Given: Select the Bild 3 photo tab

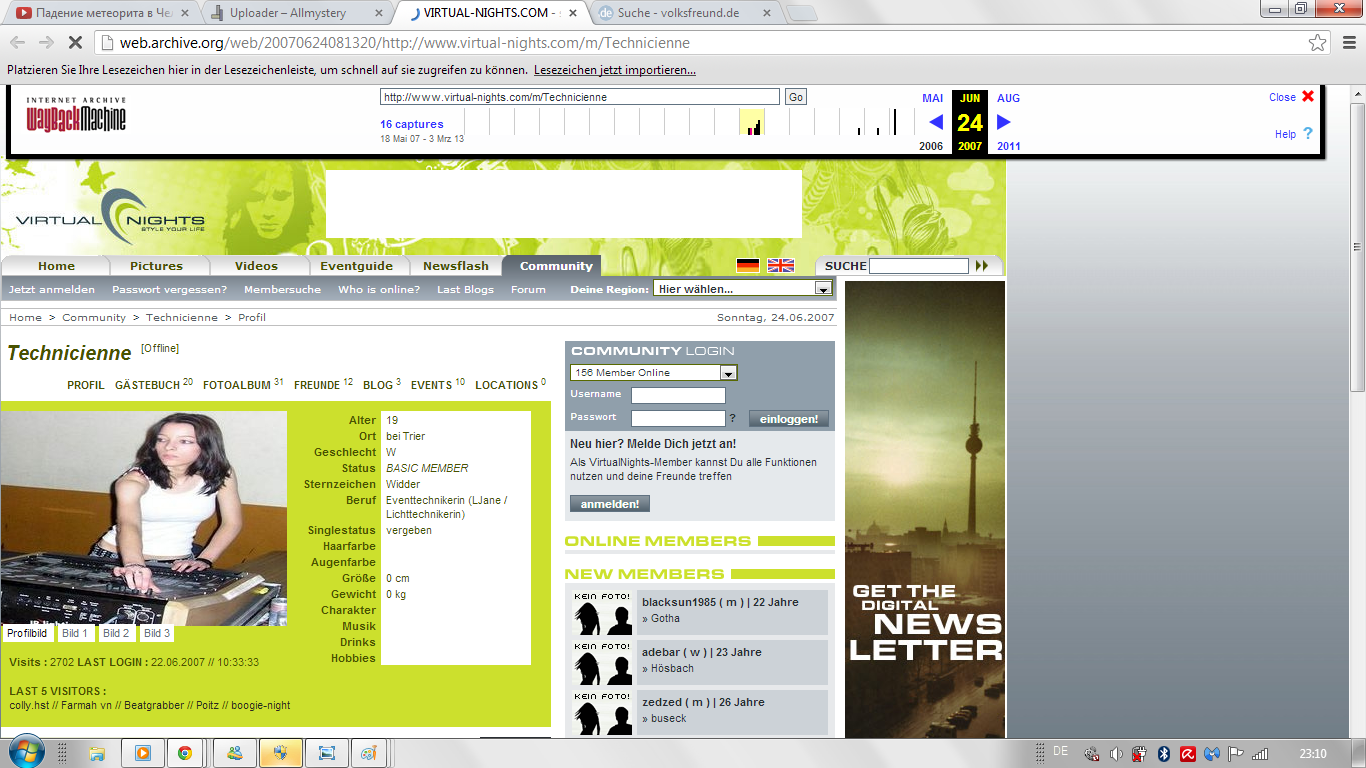Looking at the screenshot, I should tap(157, 633).
